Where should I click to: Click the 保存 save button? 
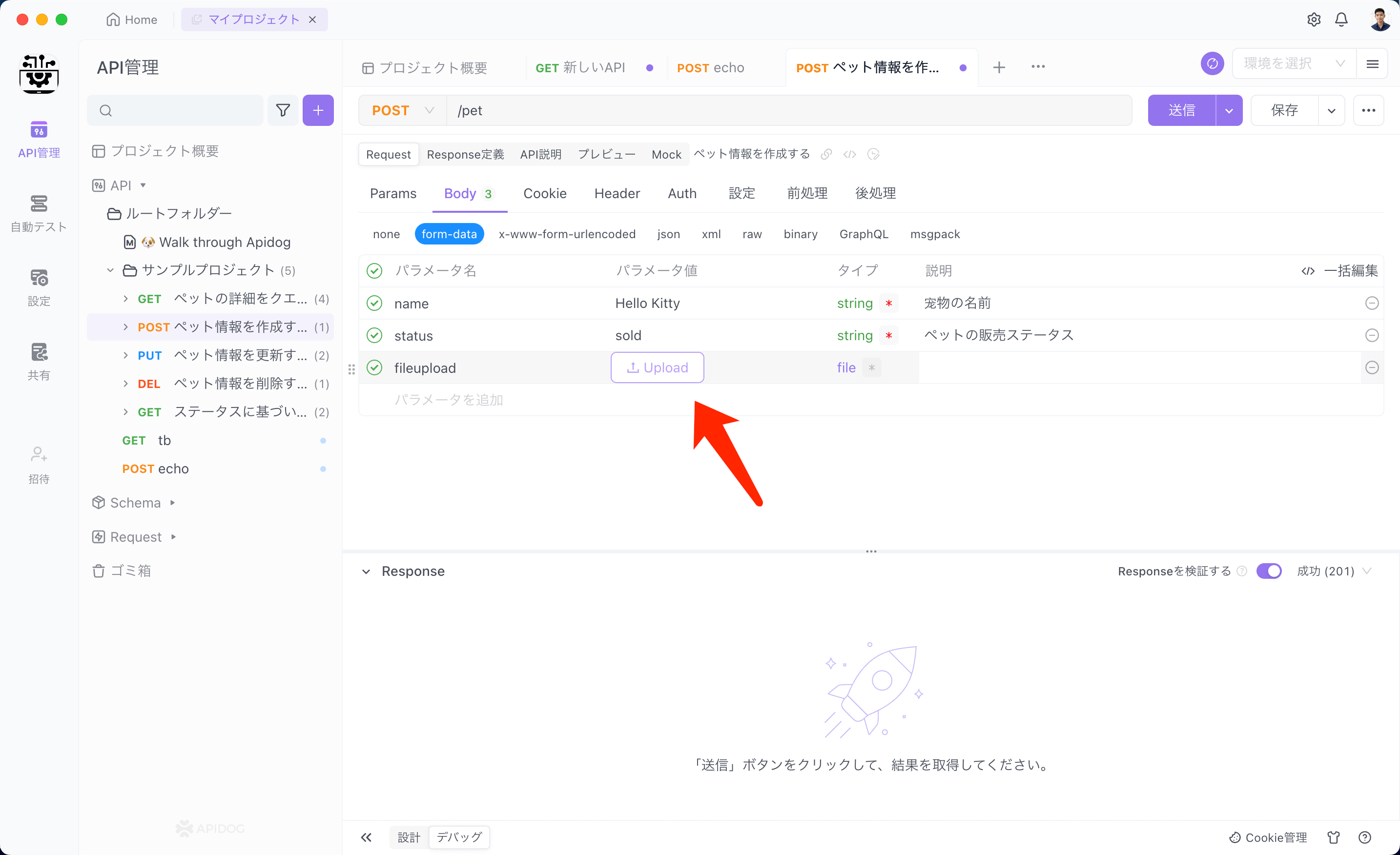pyautogui.click(x=1284, y=110)
